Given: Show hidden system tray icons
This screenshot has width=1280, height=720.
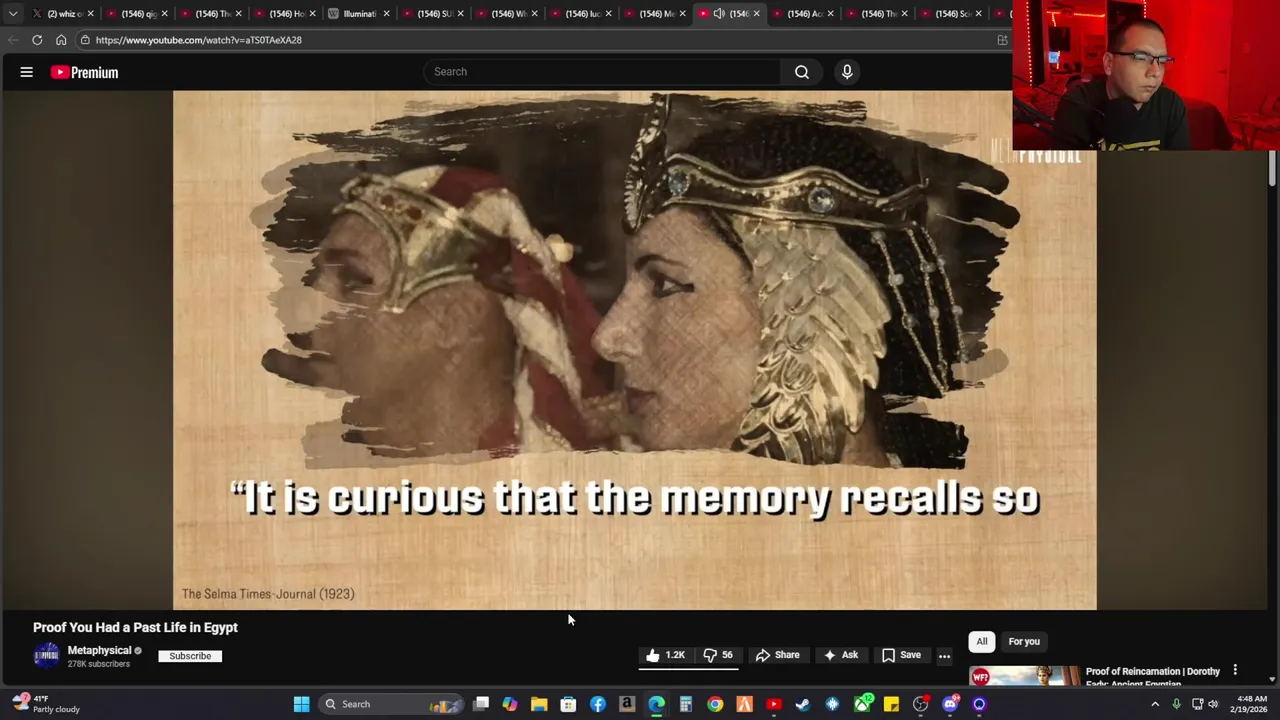Looking at the screenshot, I should [1155, 704].
